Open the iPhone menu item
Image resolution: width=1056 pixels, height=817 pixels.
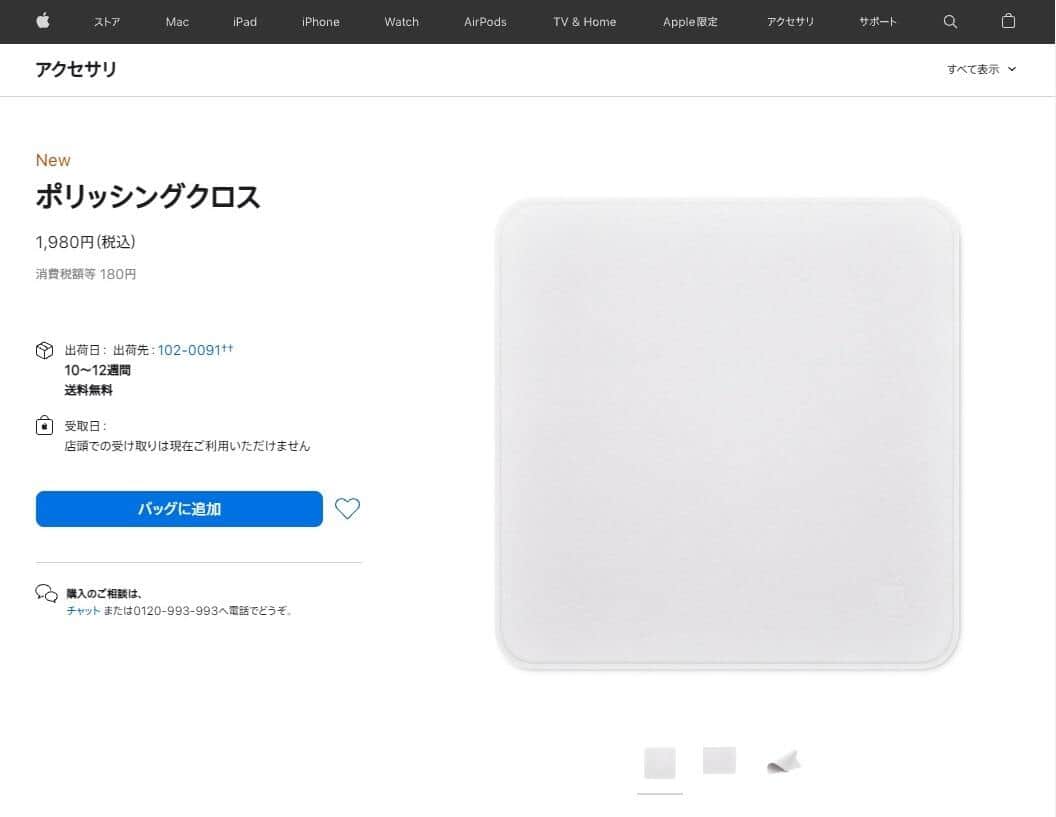[x=321, y=22]
